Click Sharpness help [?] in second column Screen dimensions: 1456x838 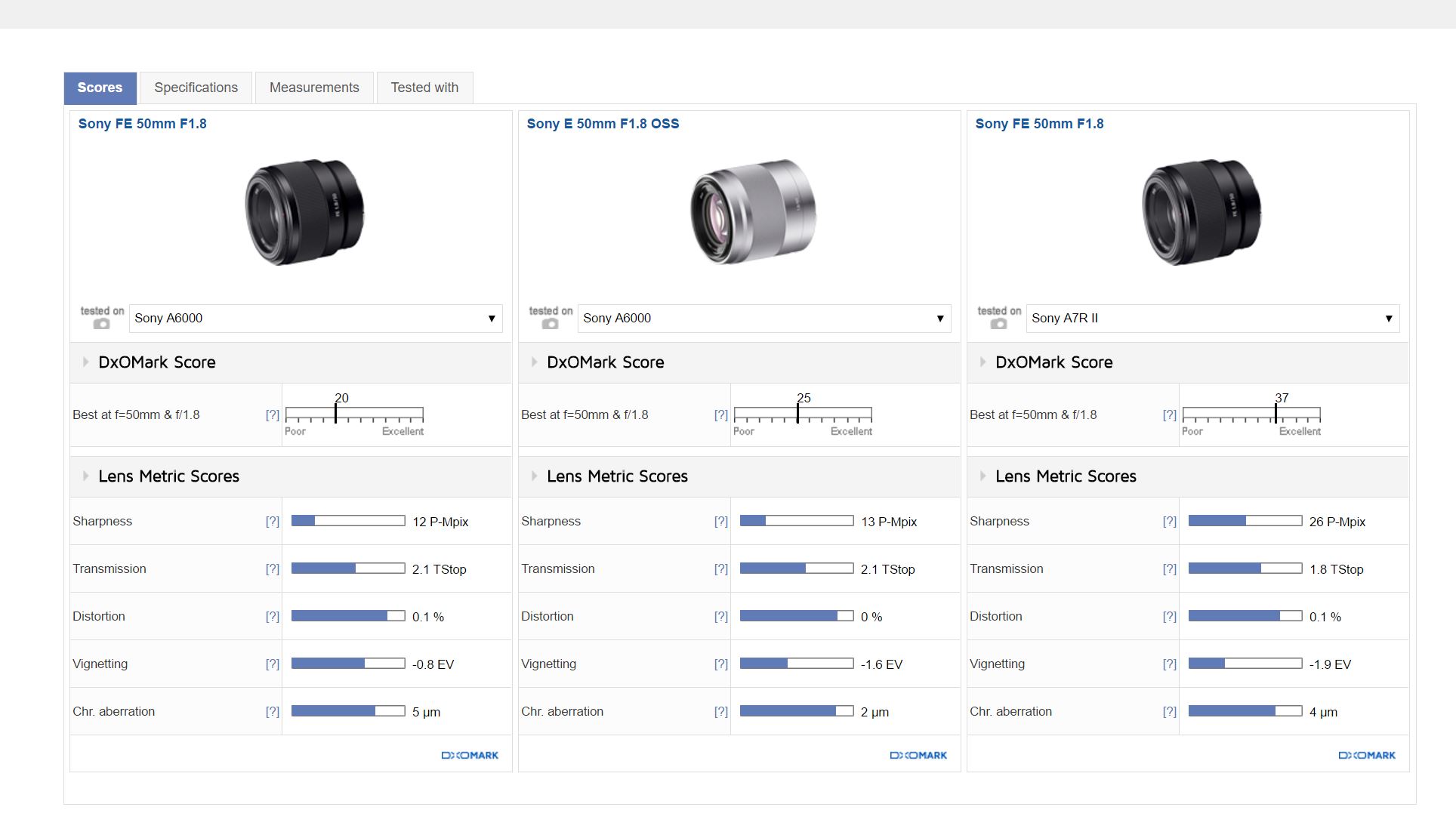click(721, 522)
